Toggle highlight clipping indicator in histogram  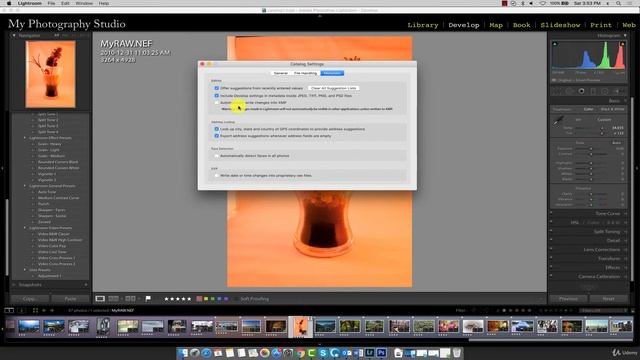[622, 44]
